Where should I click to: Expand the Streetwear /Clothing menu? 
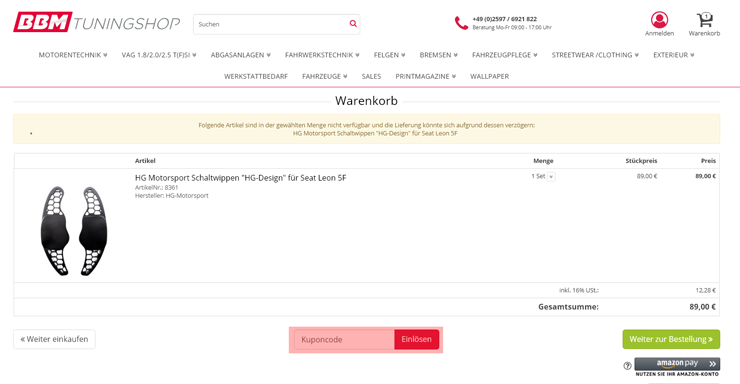tap(595, 55)
